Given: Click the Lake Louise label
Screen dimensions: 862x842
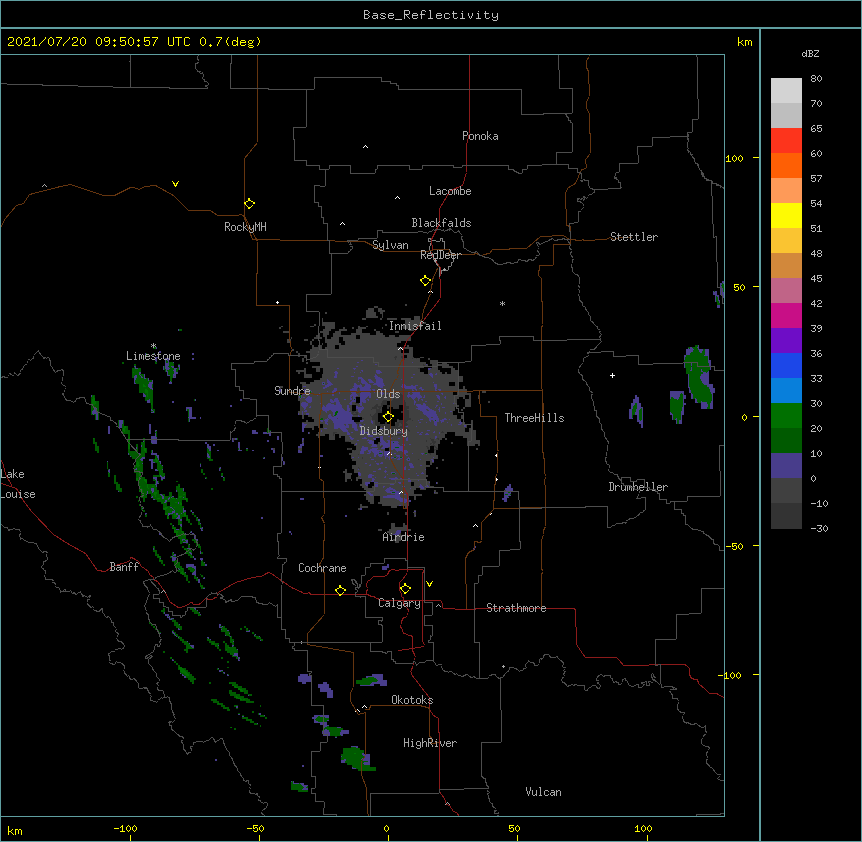Looking at the screenshot, I should [16, 484].
